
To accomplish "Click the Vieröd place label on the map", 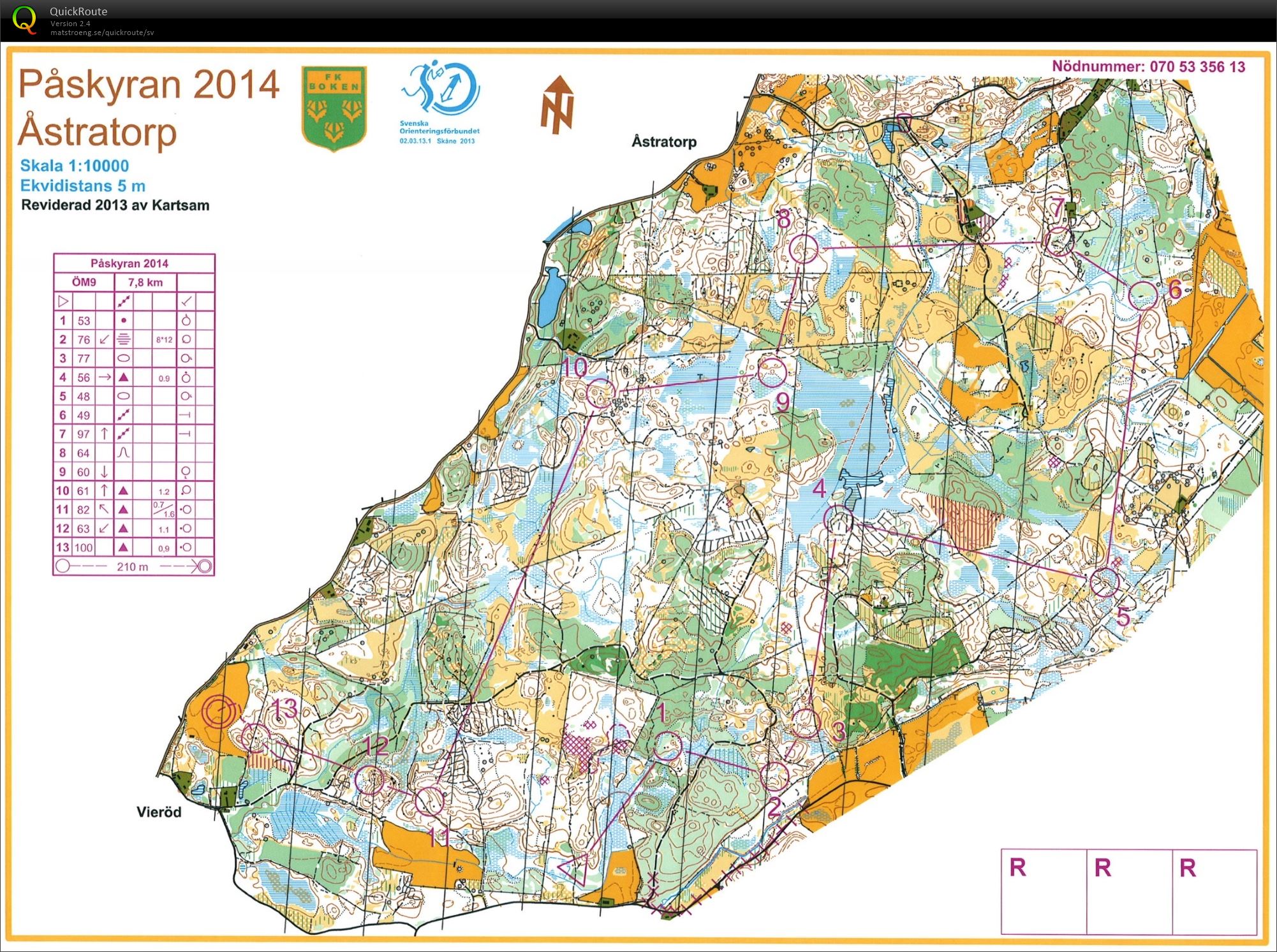I will pos(159,812).
